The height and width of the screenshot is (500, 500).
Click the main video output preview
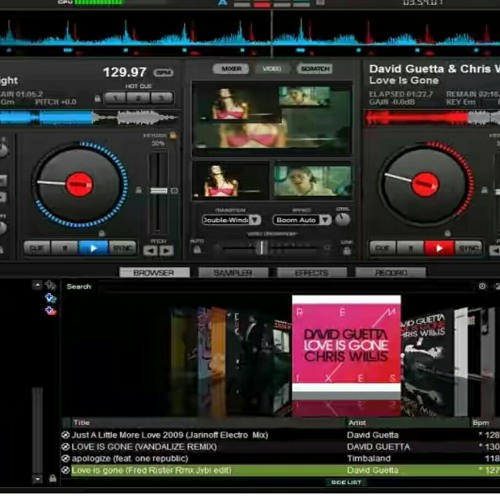(272, 118)
